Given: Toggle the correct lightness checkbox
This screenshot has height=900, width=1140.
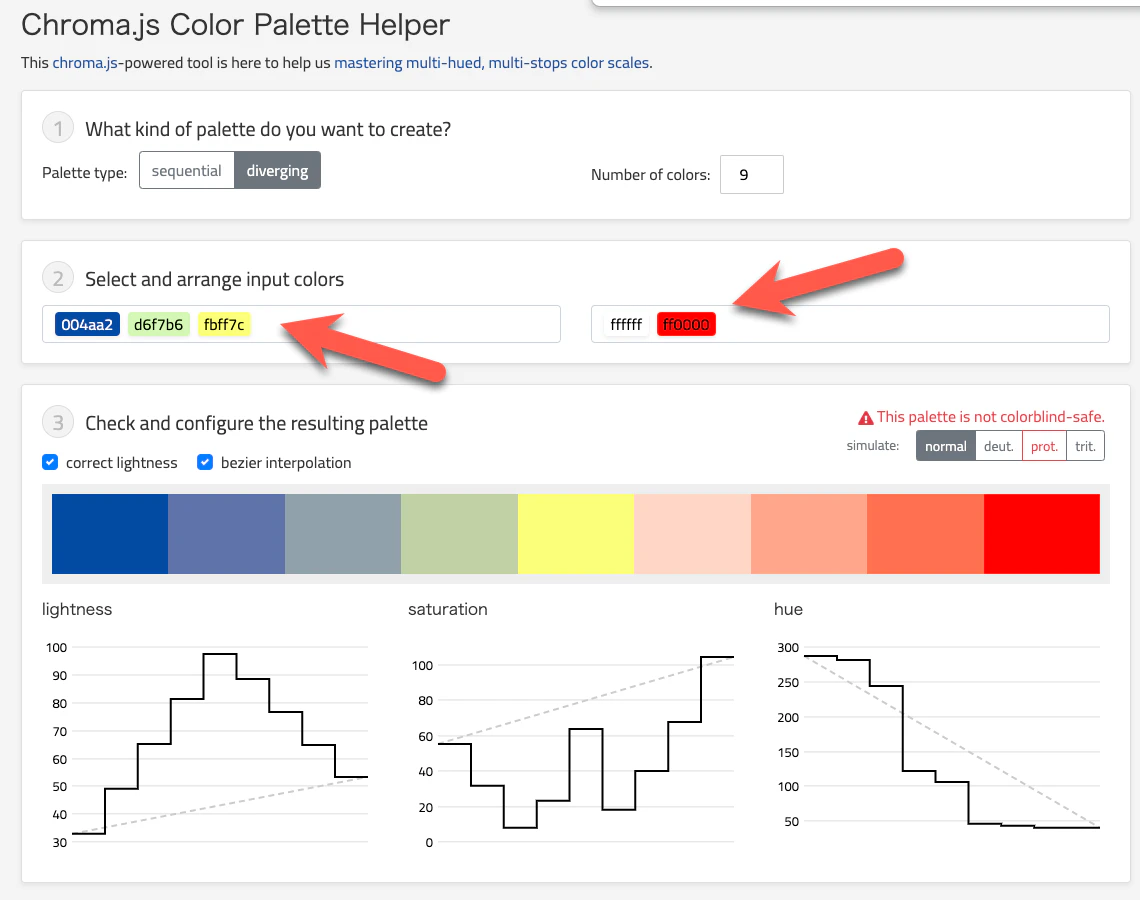Looking at the screenshot, I should [x=50, y=462].
